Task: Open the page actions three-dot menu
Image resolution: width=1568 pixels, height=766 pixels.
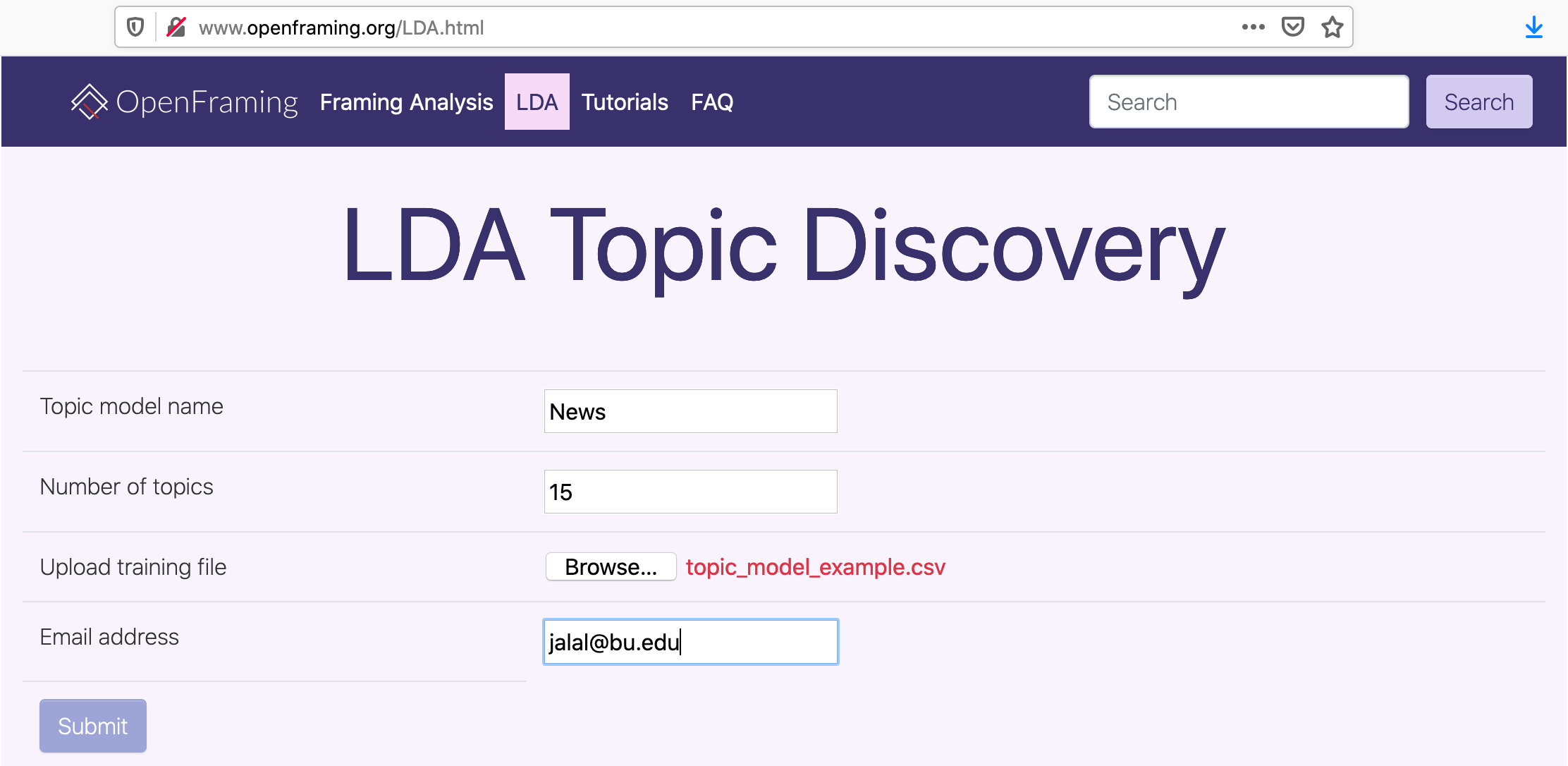Action: coord(1253,28)
